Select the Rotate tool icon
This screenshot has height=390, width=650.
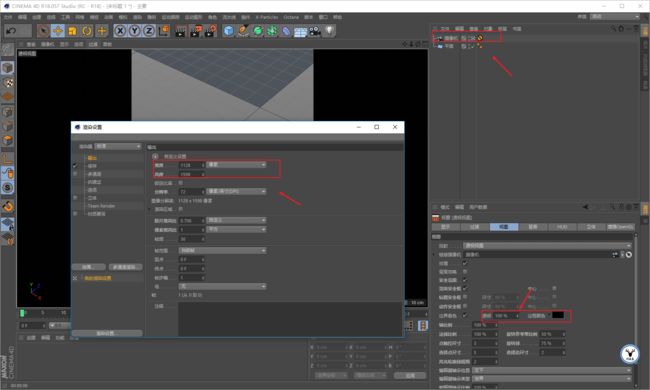[x=87, y=31]
